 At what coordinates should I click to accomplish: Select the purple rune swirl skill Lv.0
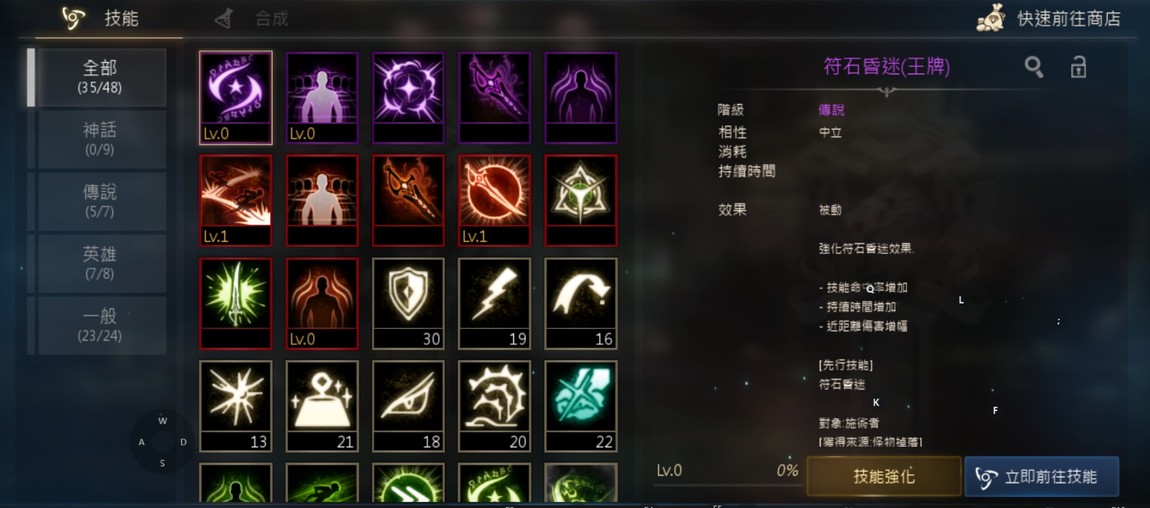coord(235,97)
